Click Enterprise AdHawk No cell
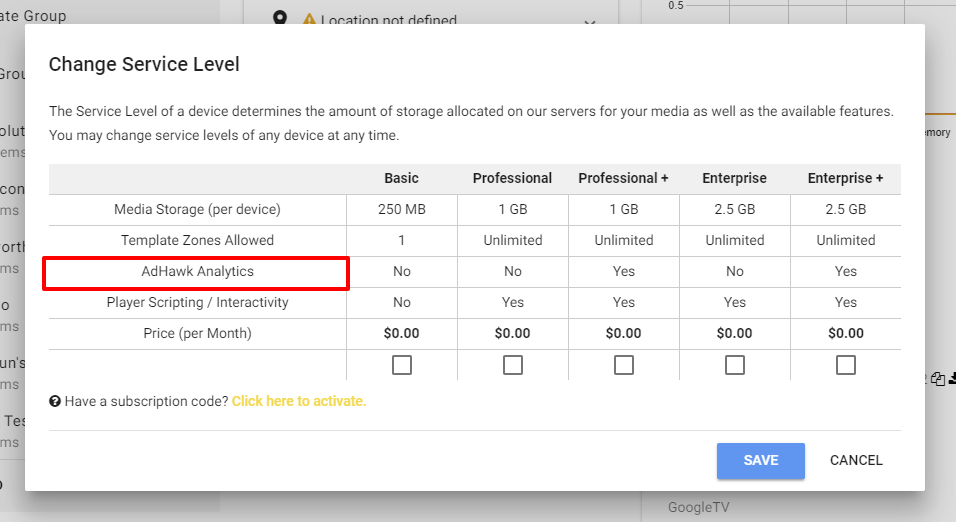The width and height of the screenshot is (956, 522). click(x=735, y=271)
